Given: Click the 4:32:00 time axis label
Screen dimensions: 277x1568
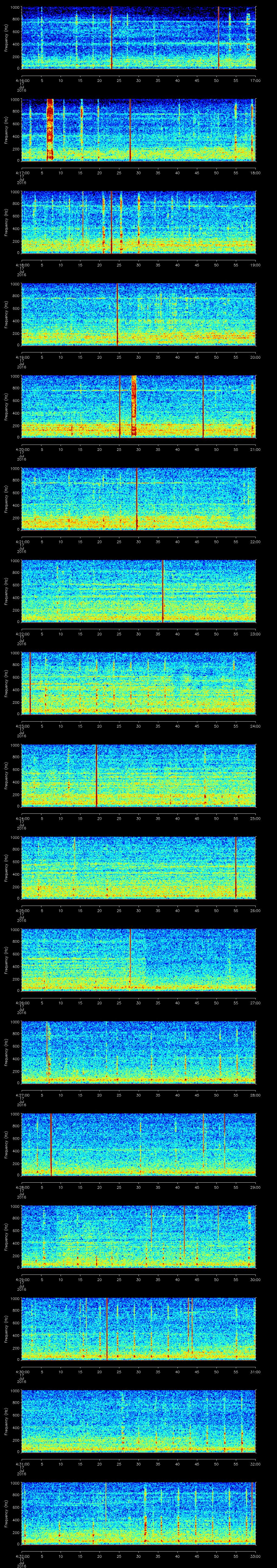Looking at the screenshot, I should tap(22, 1556).
